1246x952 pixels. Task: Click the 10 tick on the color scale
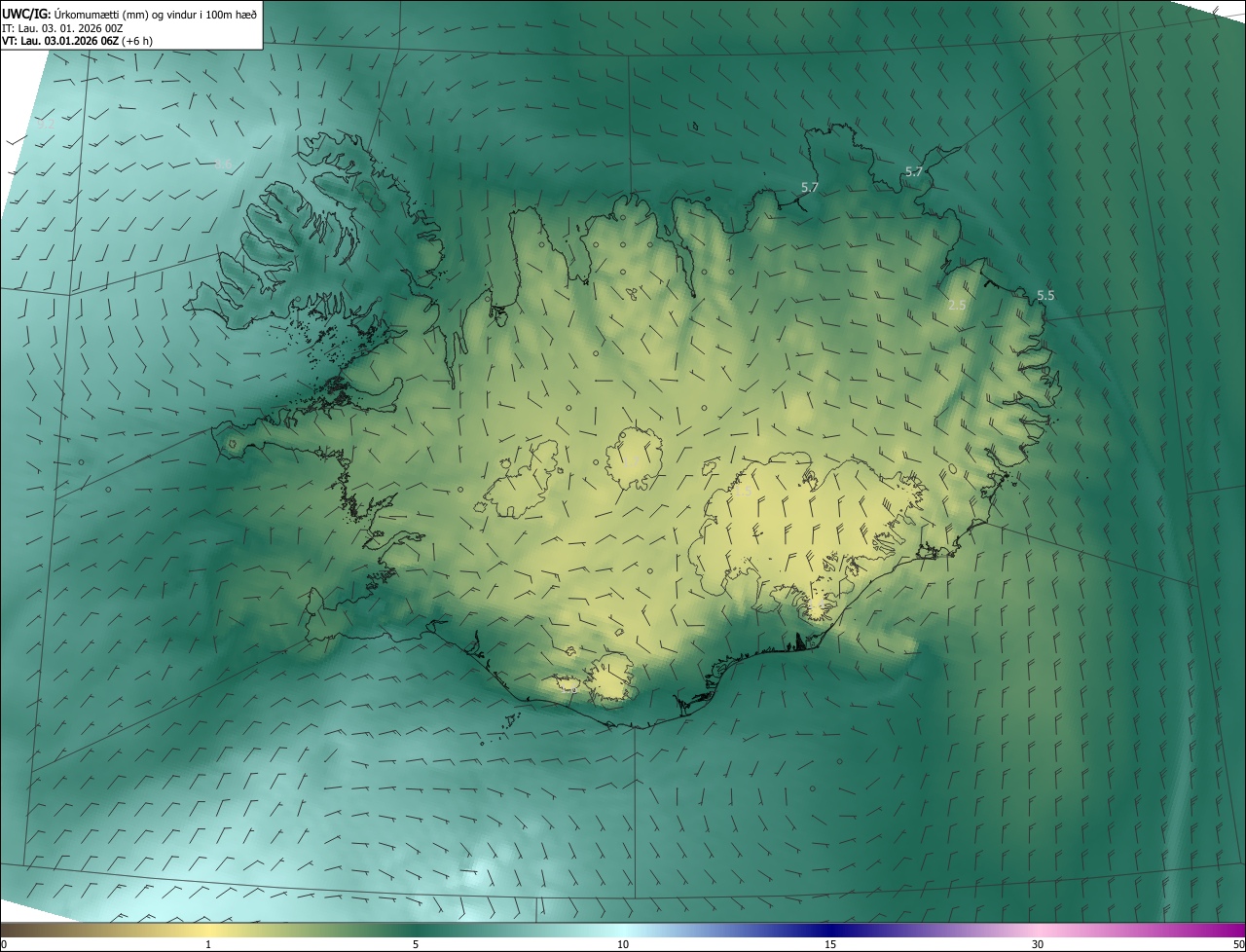point(623,944)
